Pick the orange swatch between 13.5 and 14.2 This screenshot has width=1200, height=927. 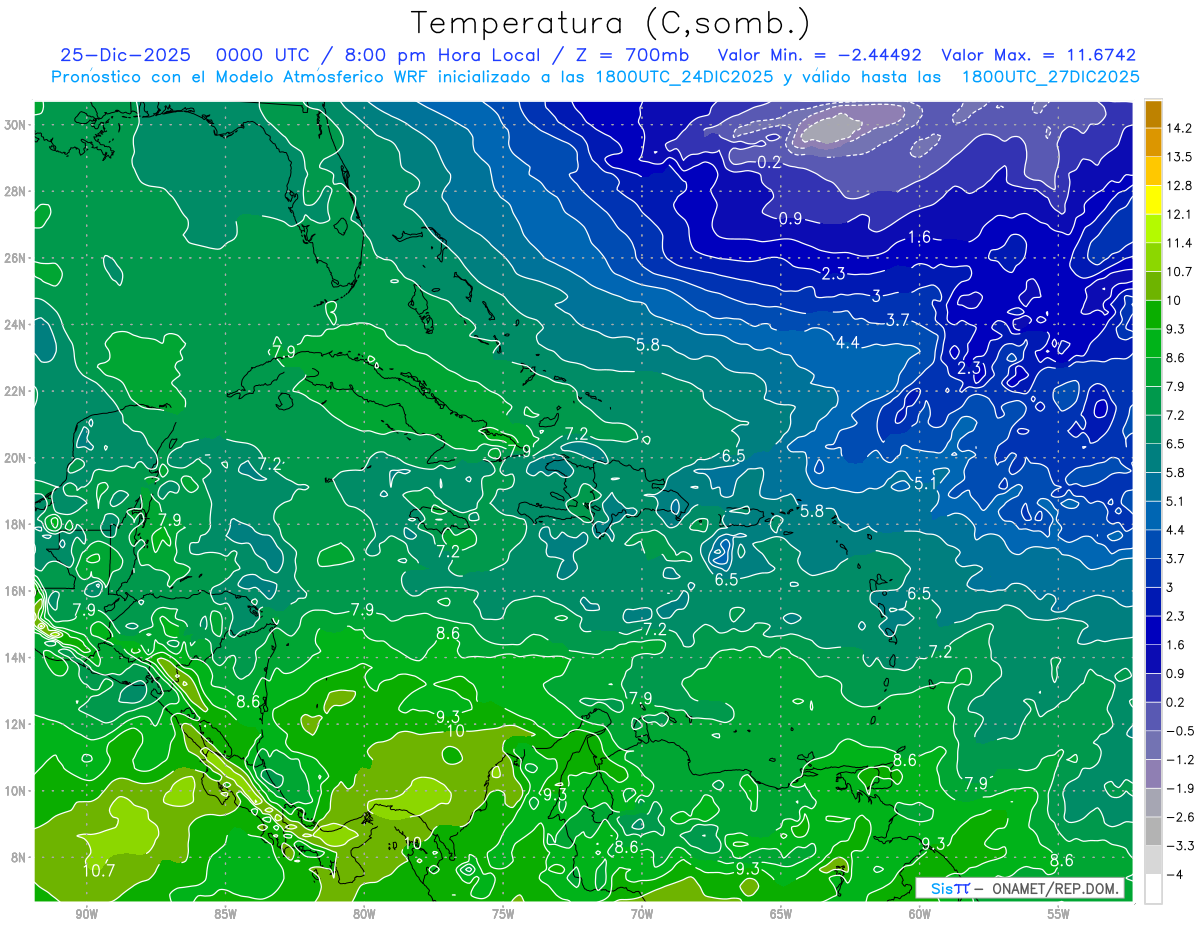click(1153, 142)
